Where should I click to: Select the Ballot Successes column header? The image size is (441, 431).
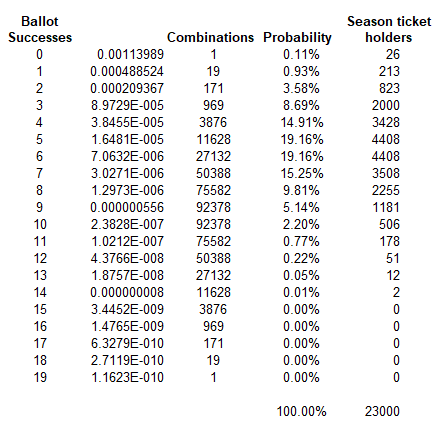pyautogui.click(x=40, y=29)
